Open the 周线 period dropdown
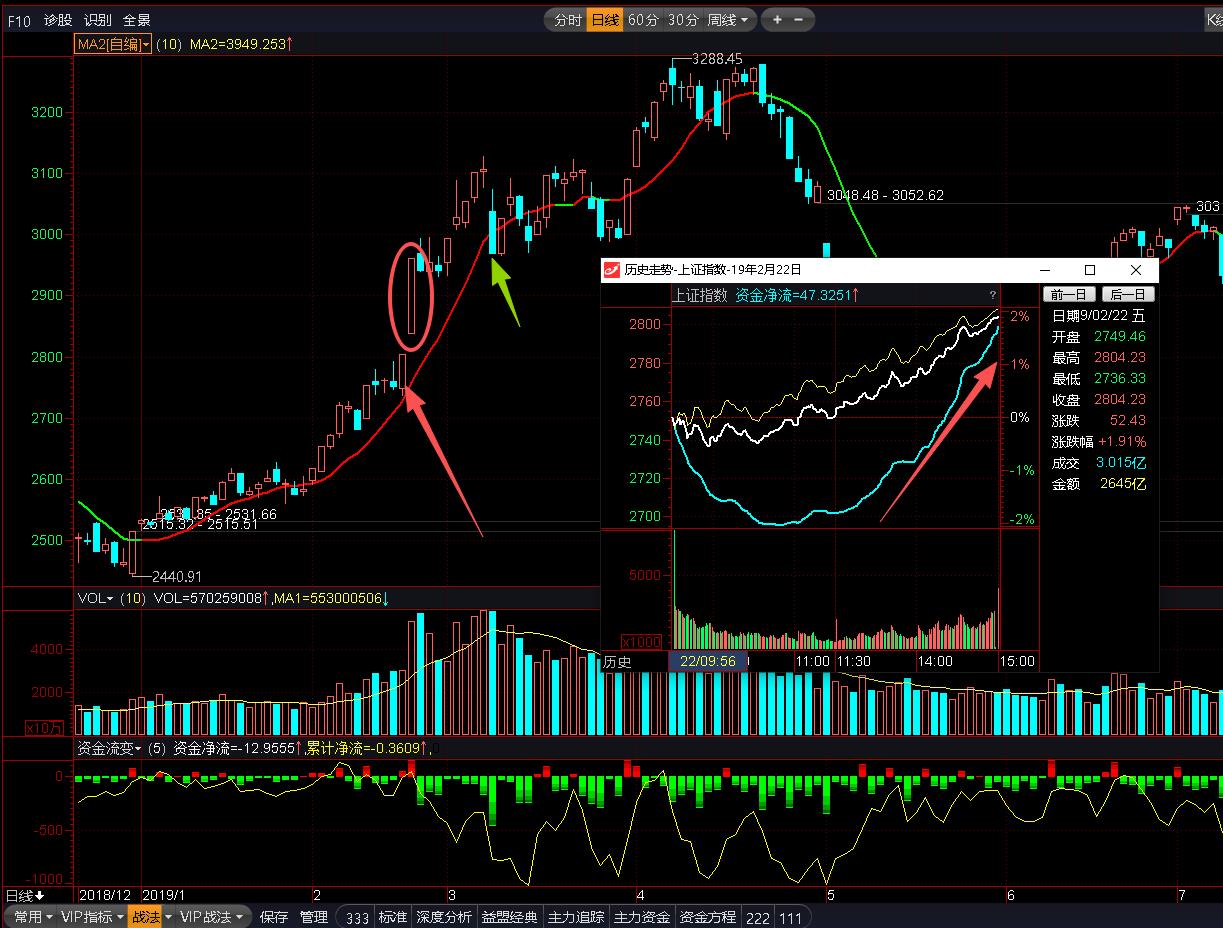 (x=727, y=20)
